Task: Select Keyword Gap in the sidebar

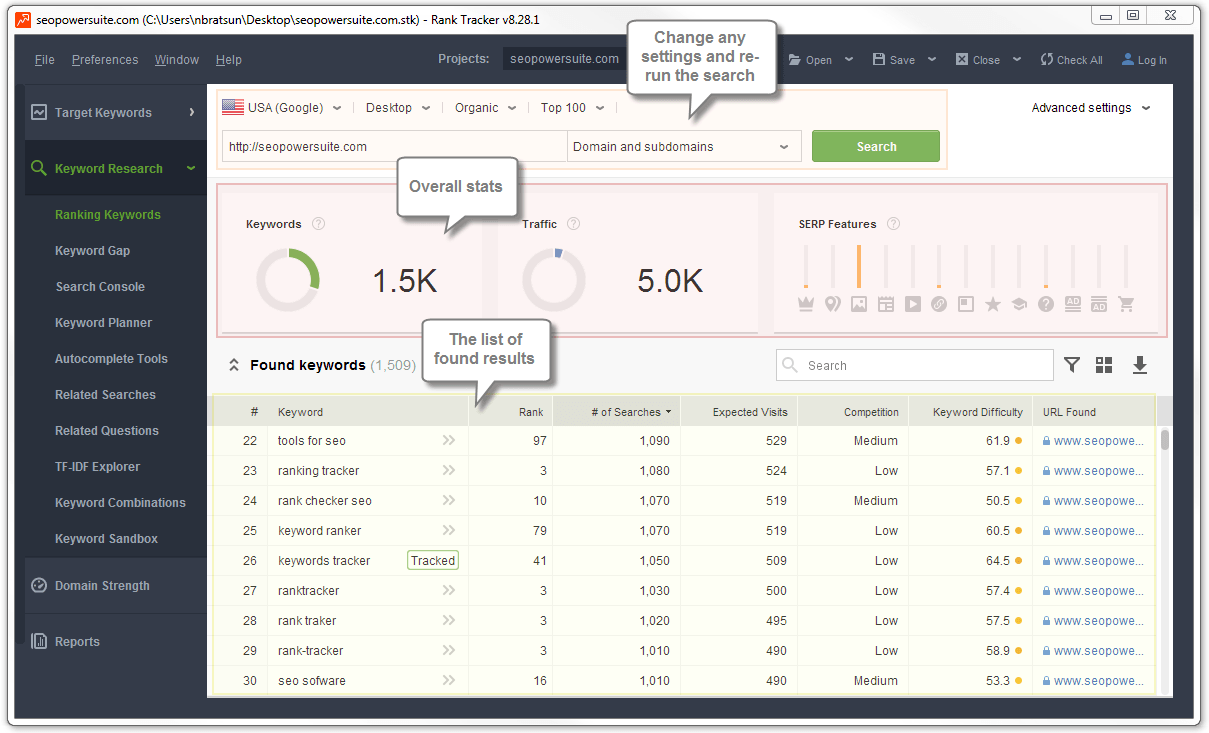Action: coord(92,251)
